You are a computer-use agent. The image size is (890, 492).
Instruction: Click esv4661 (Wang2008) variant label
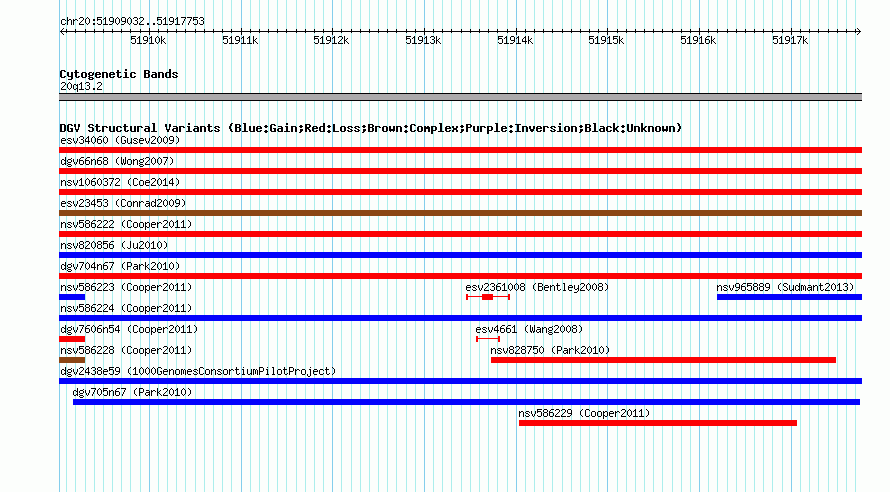[x=529, y=329]
